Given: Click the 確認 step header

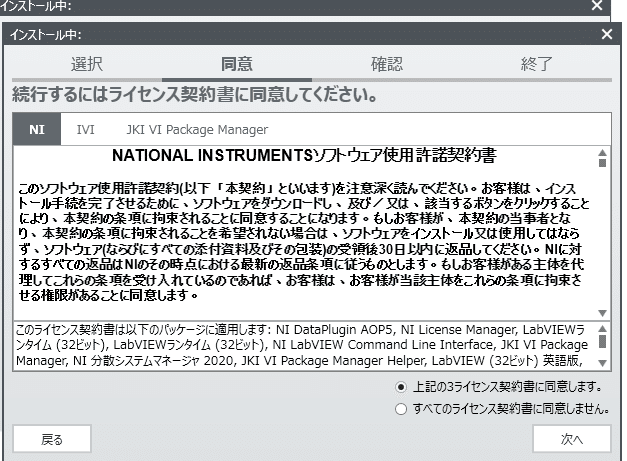Looking at the screenshot, I should click(x=387, y=64).
